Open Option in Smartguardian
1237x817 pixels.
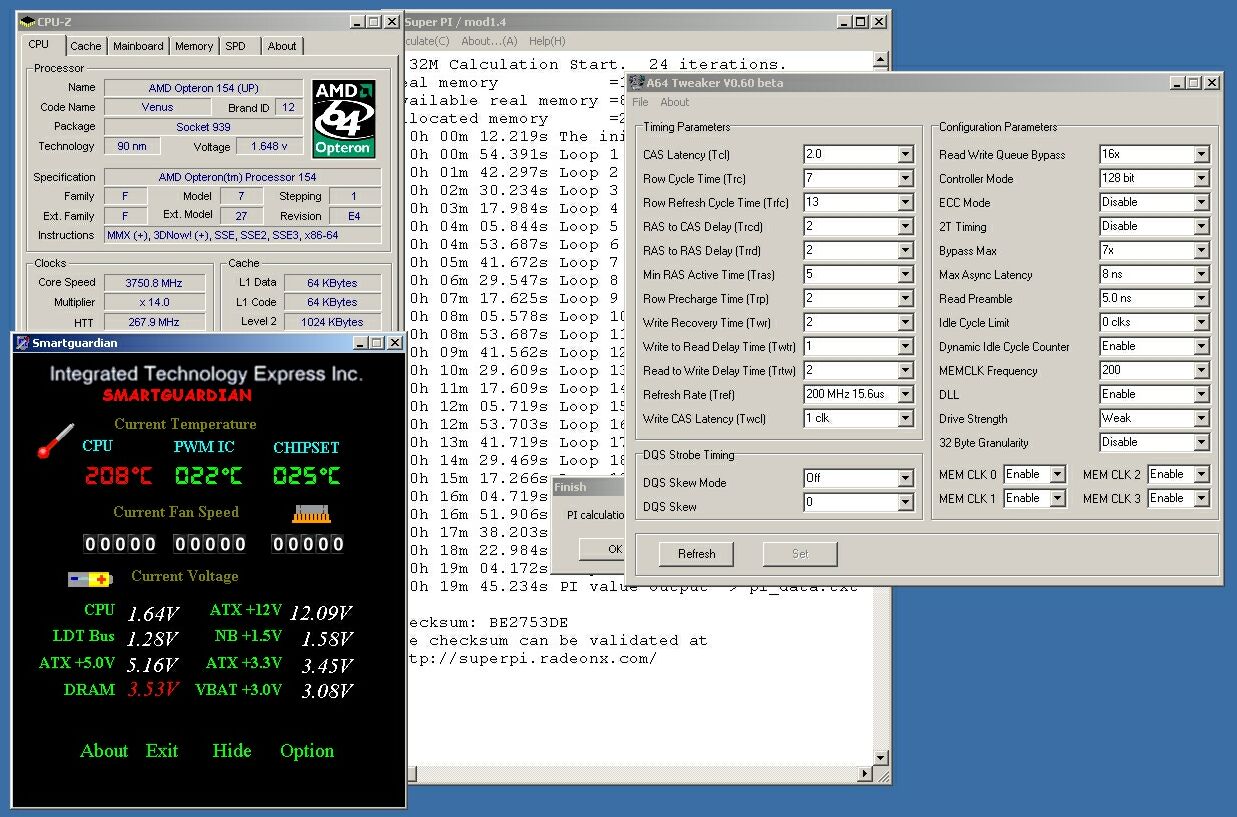click(307, 751)
